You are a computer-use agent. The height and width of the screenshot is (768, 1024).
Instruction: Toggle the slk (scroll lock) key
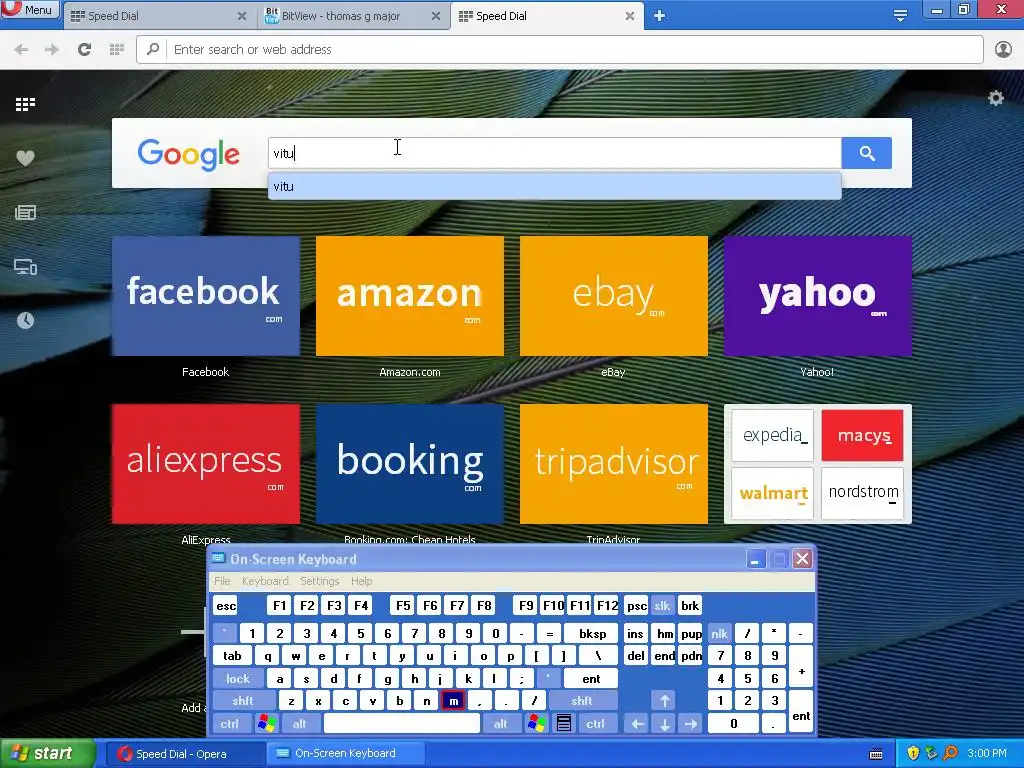662,606
